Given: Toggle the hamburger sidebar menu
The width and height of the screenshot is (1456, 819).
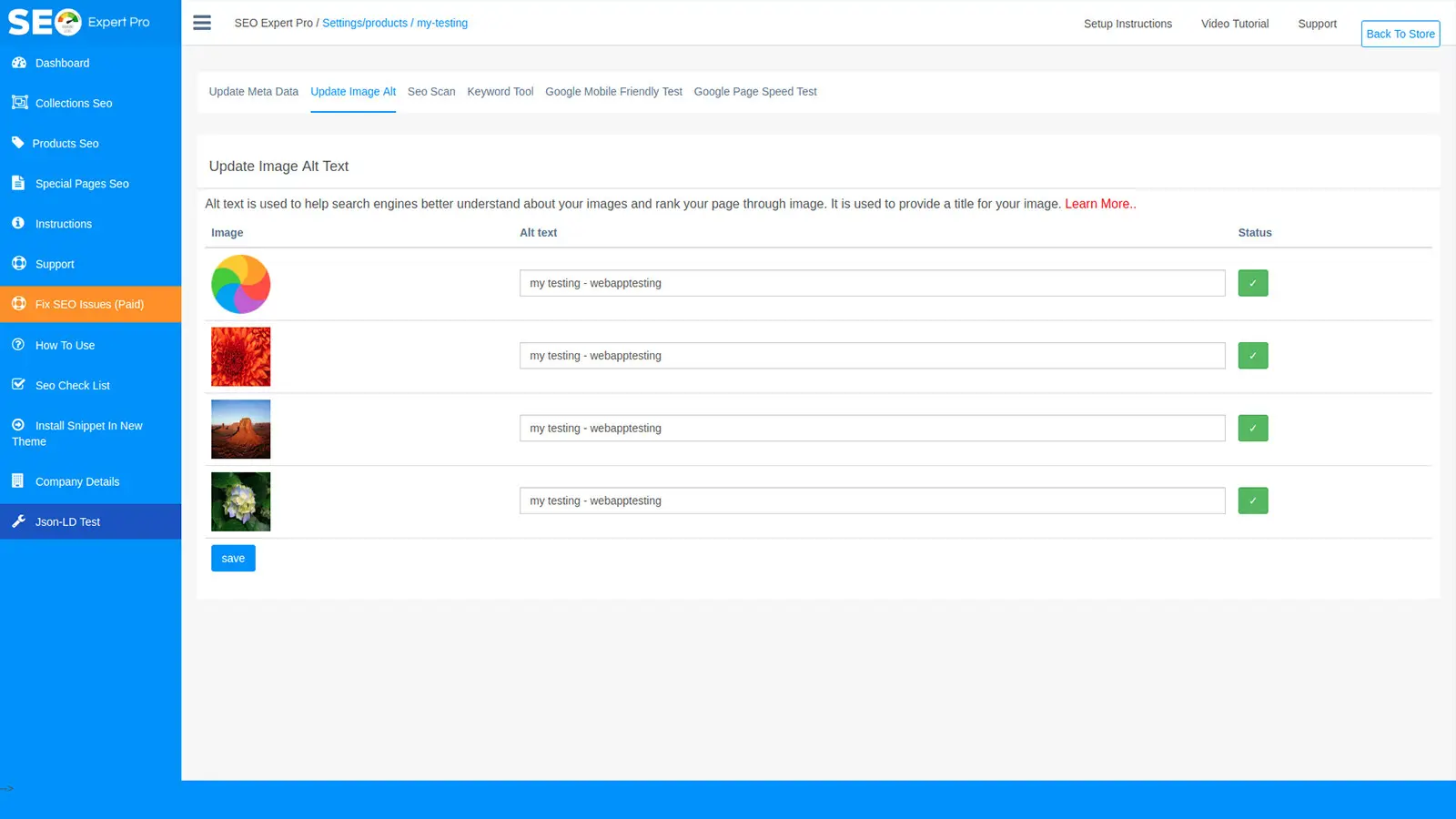Looking at the screenshot, I should coord(201,23).
